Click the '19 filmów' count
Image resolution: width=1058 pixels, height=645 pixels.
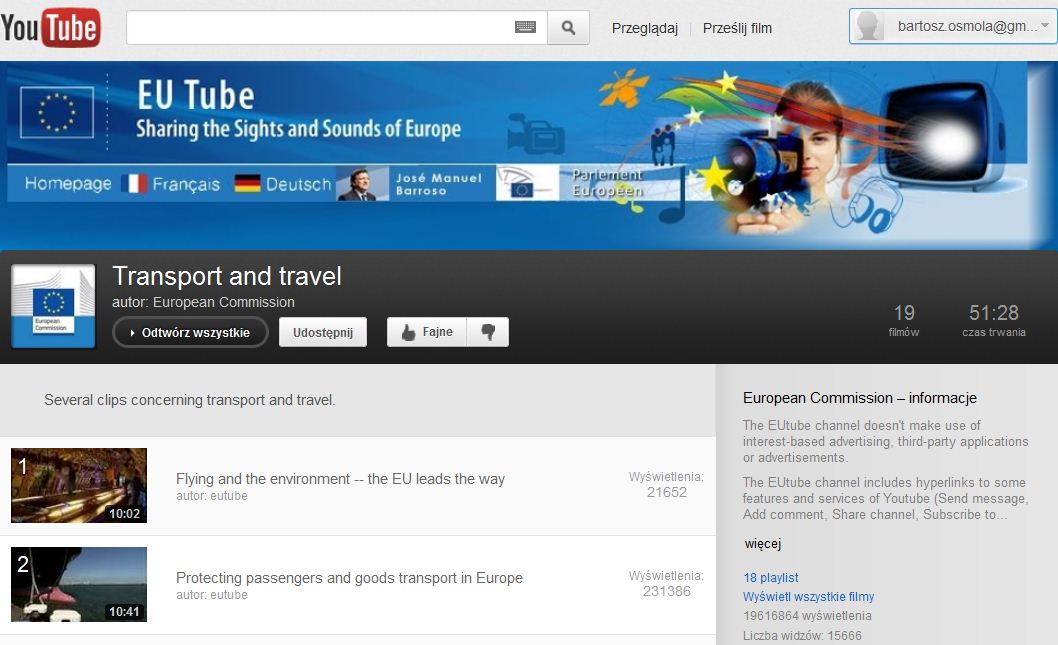click(904, 320)
